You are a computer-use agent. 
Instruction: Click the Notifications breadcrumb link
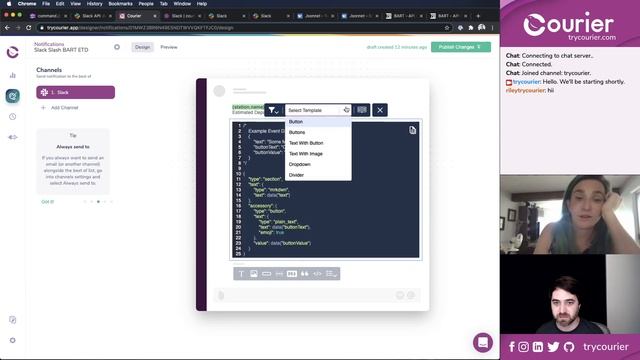49,44
